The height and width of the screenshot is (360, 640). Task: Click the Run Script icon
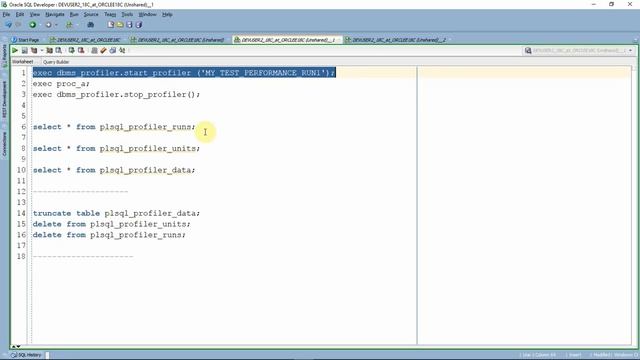[24, 51]
